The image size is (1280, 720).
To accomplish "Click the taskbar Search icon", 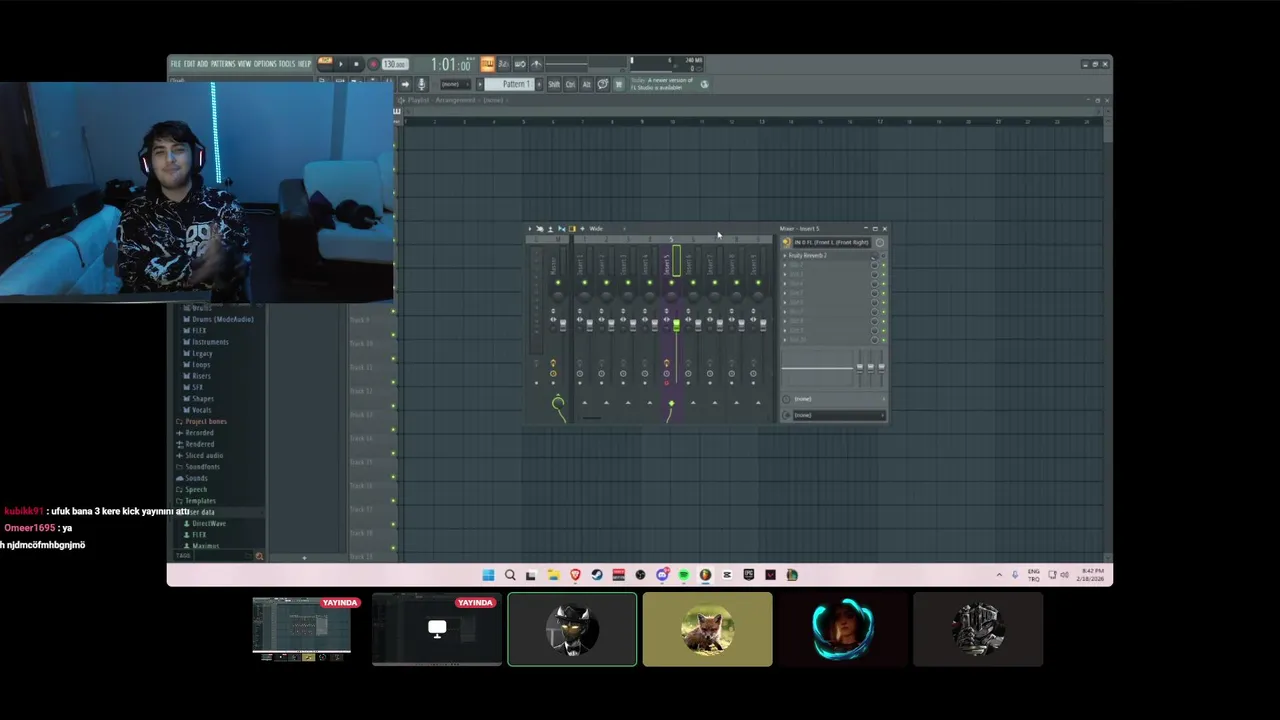I will [510, 575].
